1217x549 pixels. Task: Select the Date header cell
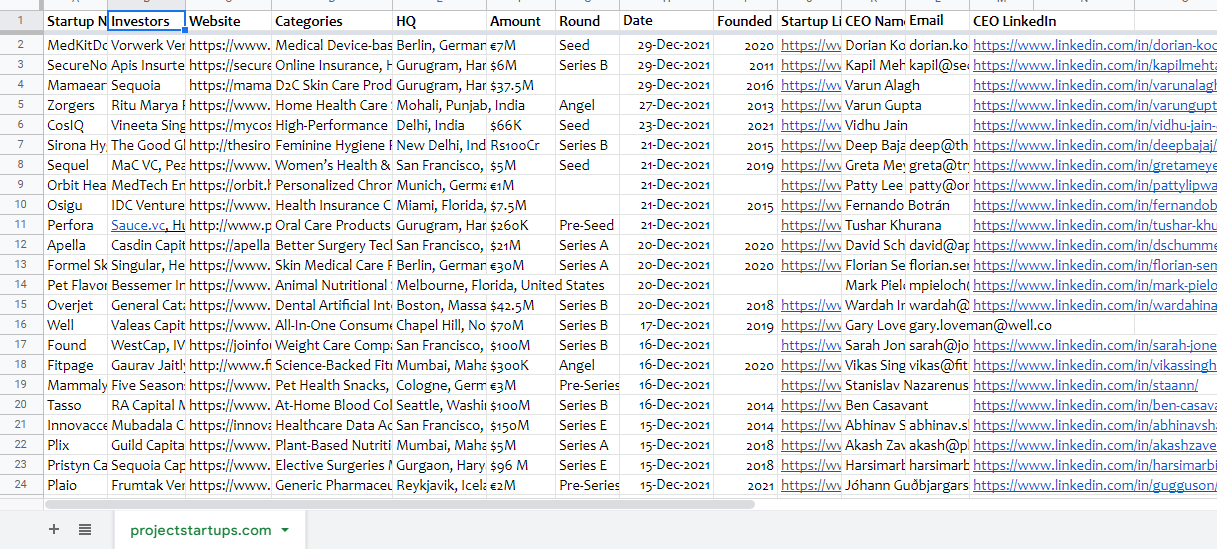[x=666, y=21]
